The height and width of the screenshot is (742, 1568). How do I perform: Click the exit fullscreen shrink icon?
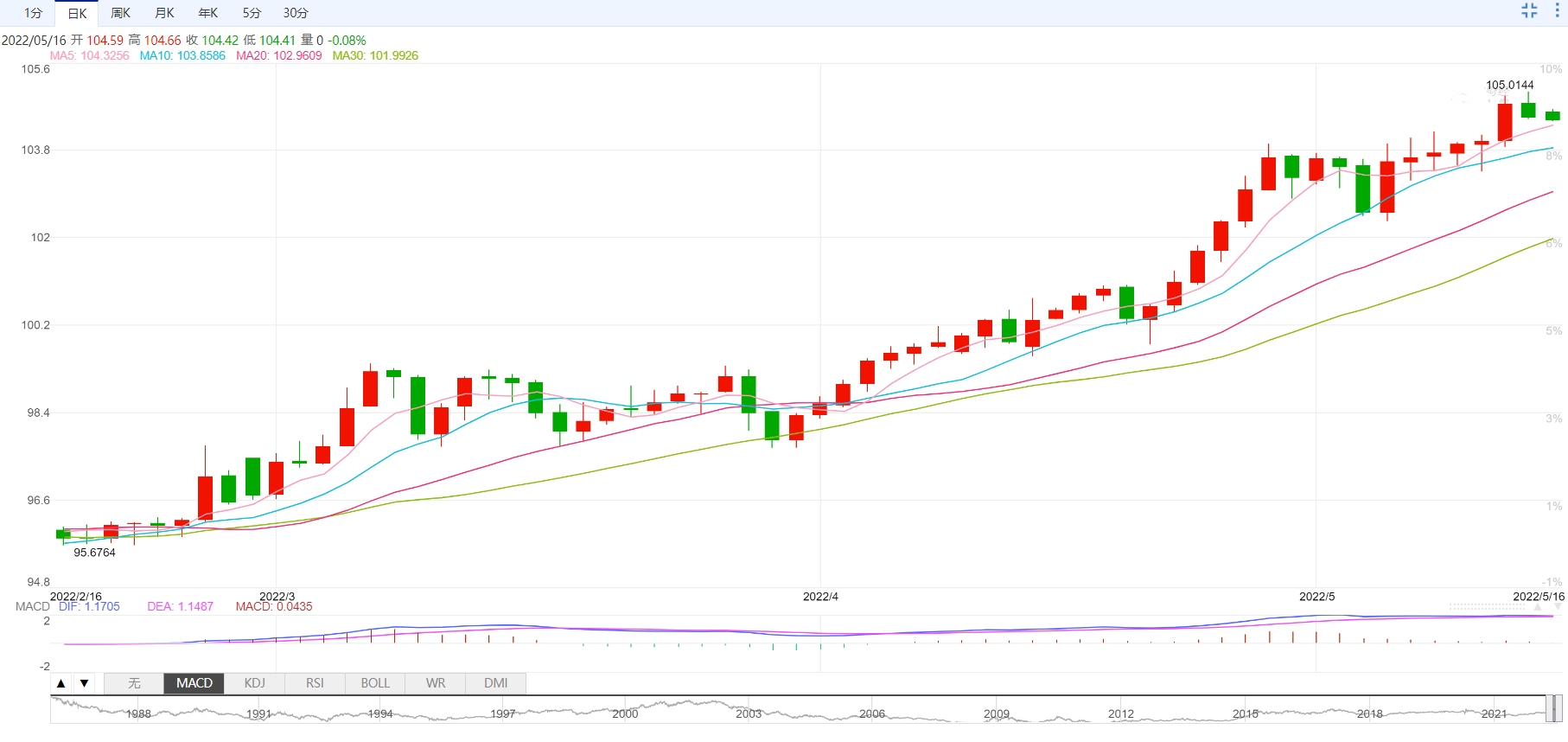1529,10
